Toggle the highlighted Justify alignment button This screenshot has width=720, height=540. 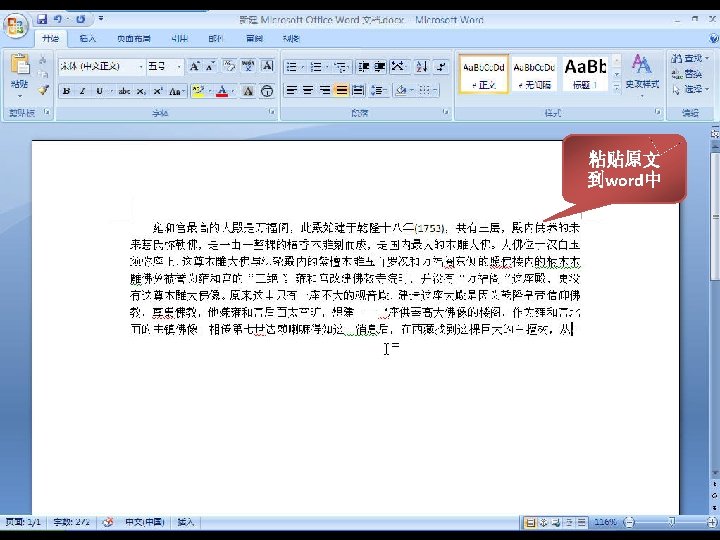pos(341,90)
